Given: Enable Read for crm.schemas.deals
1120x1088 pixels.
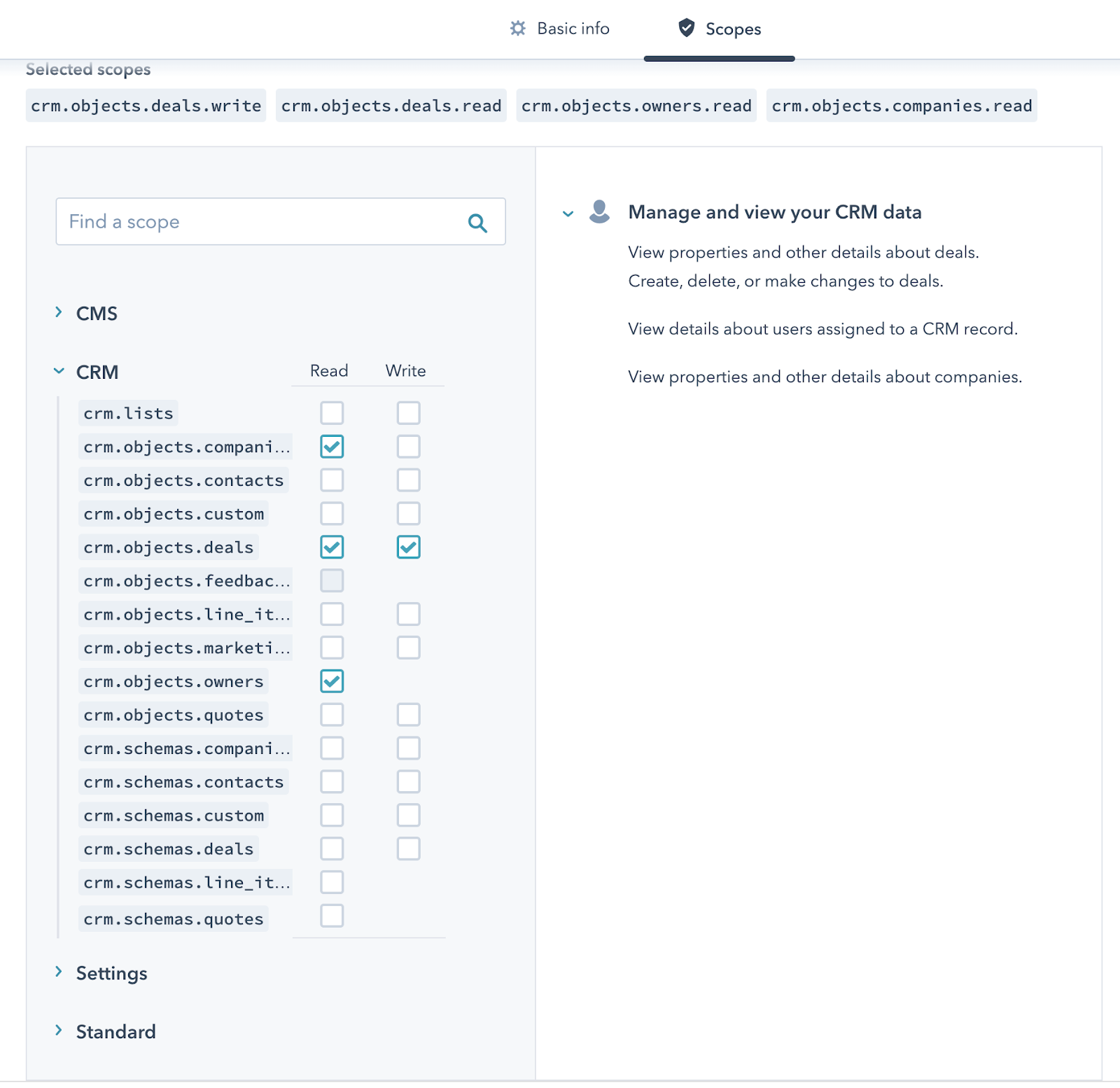Looking at the screenshot, I should coord(332,849).
